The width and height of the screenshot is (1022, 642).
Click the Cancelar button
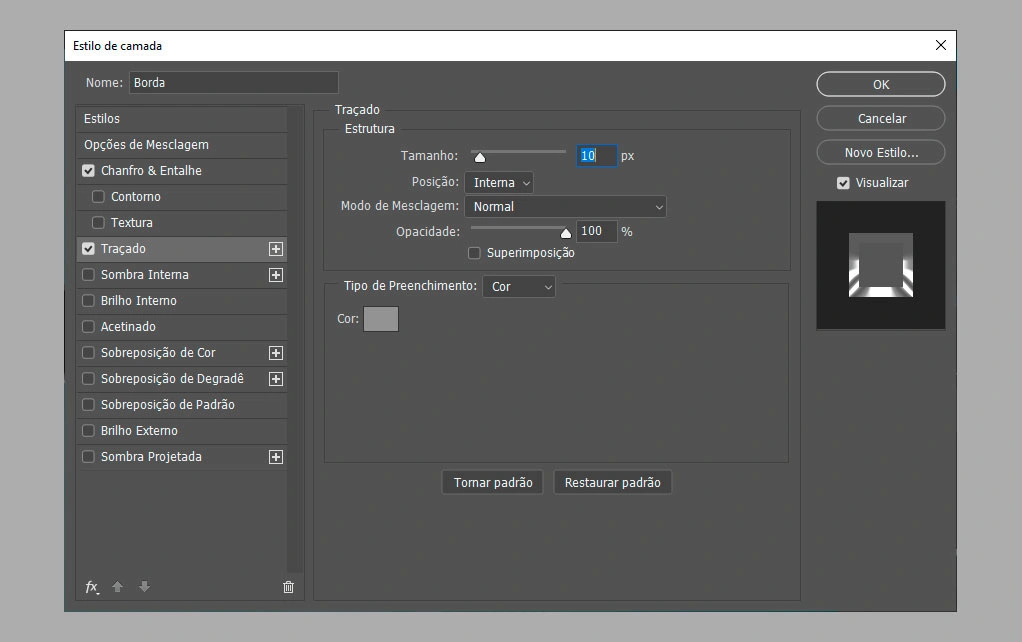(881, 119)
